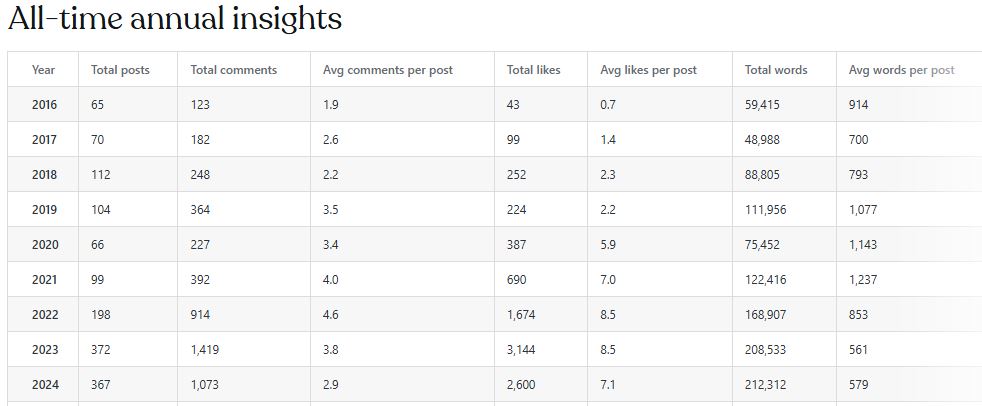Click the All-time annual insights heading
The width and height of the screenshot is (982, 406).
click(x=175, y=19)
